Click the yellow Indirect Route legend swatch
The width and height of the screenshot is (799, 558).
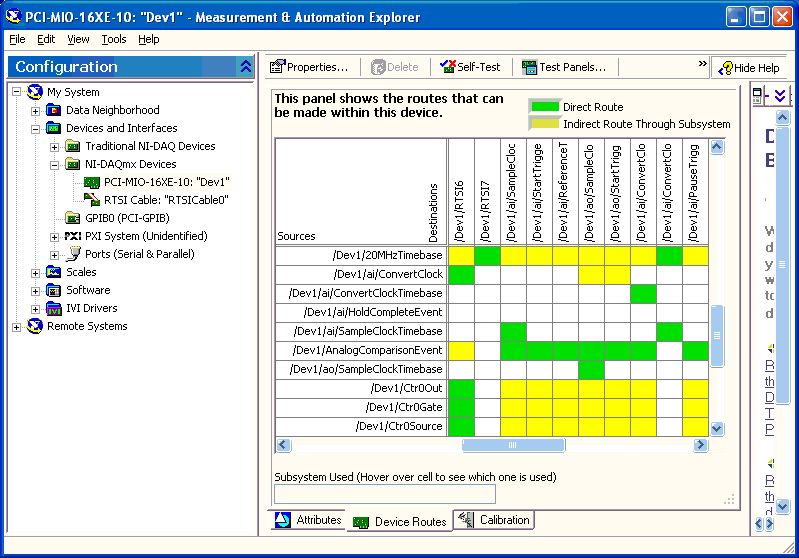(544, 124)
